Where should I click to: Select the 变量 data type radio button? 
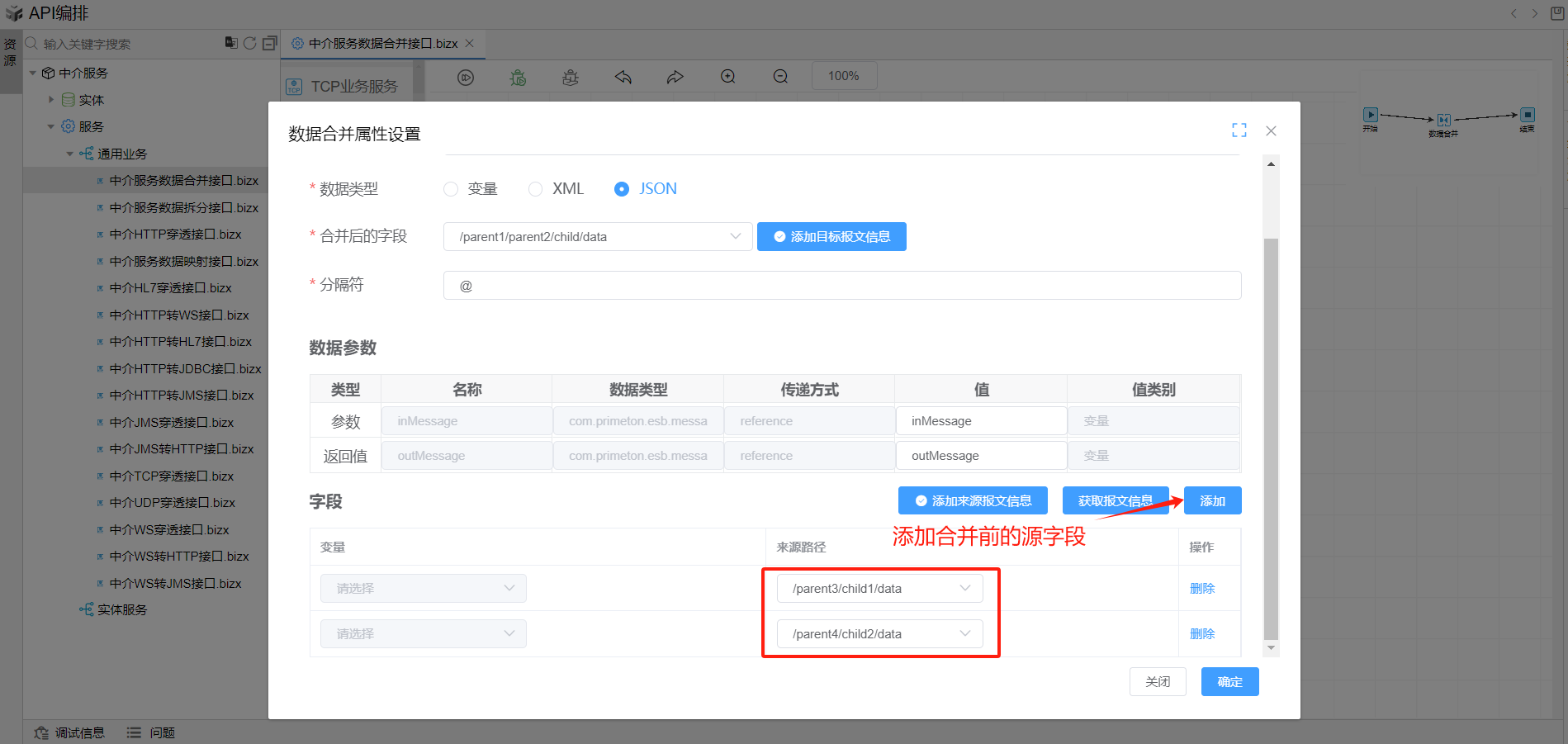tap(451, 189)
